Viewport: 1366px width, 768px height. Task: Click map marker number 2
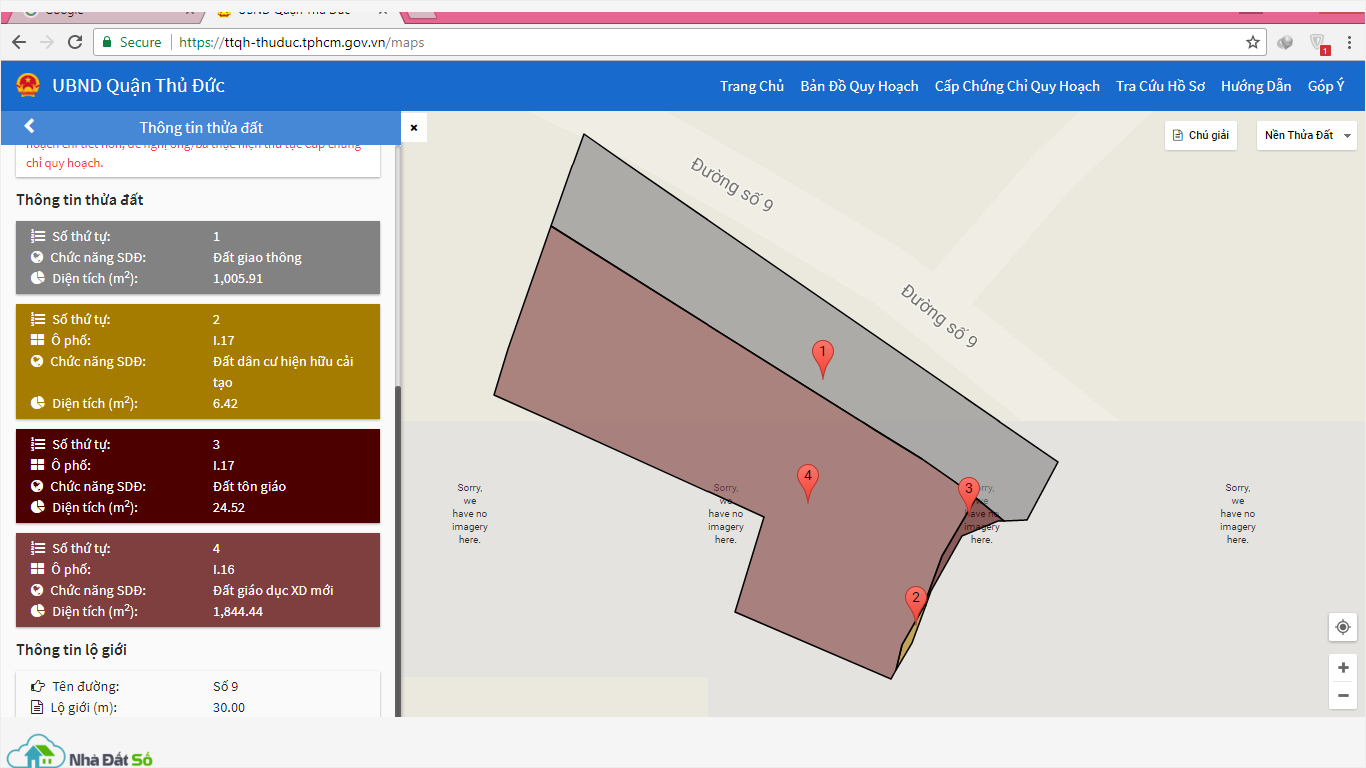(x=915, y=605)
